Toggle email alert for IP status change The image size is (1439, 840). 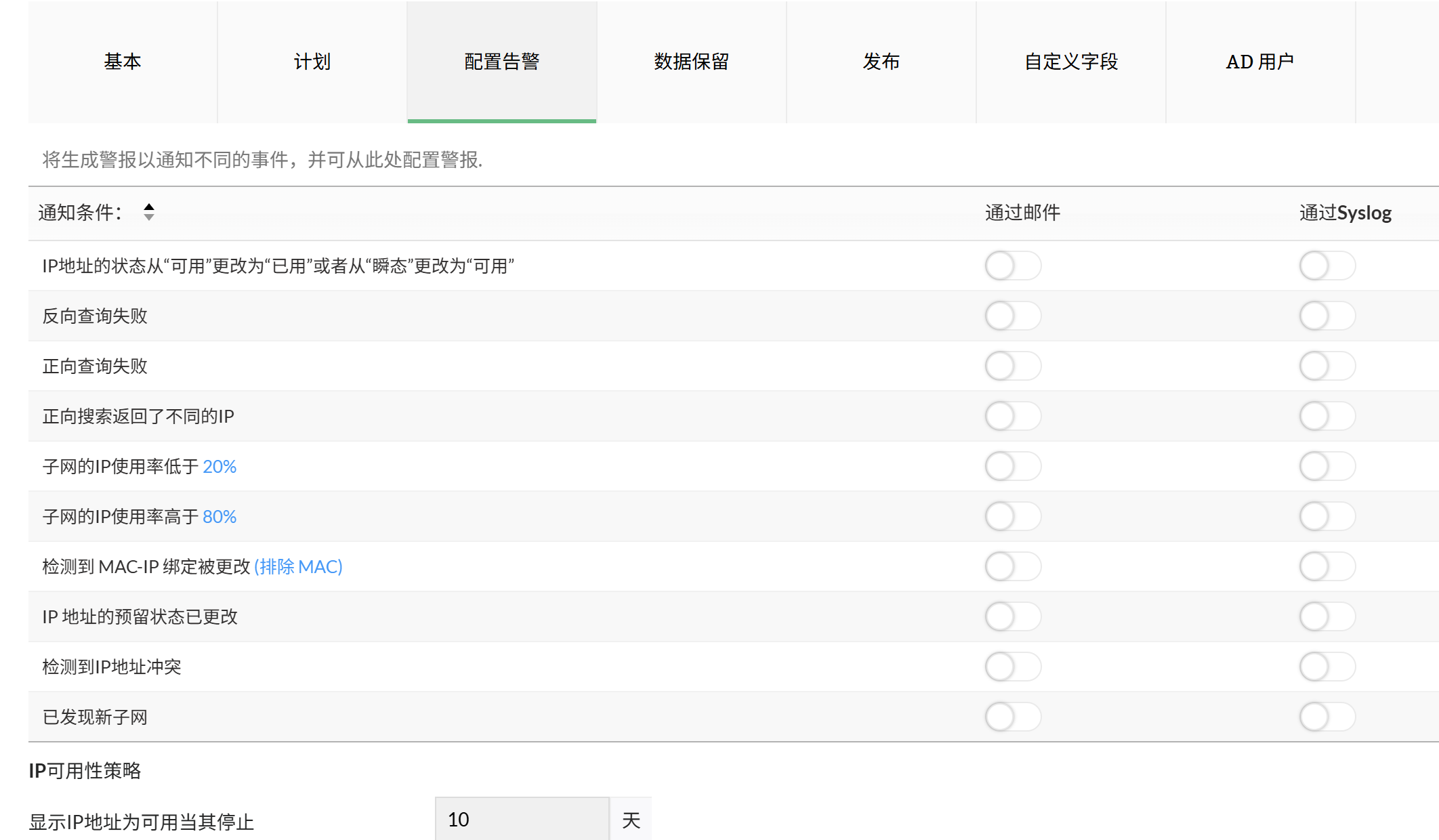point(1013,266)
